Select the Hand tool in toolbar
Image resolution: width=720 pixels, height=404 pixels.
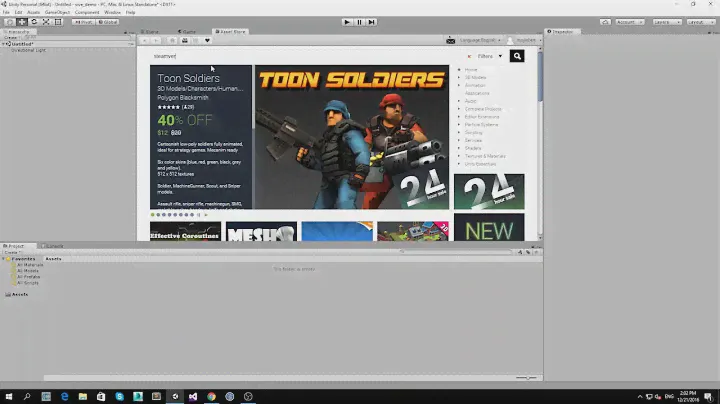pos(9,21)
